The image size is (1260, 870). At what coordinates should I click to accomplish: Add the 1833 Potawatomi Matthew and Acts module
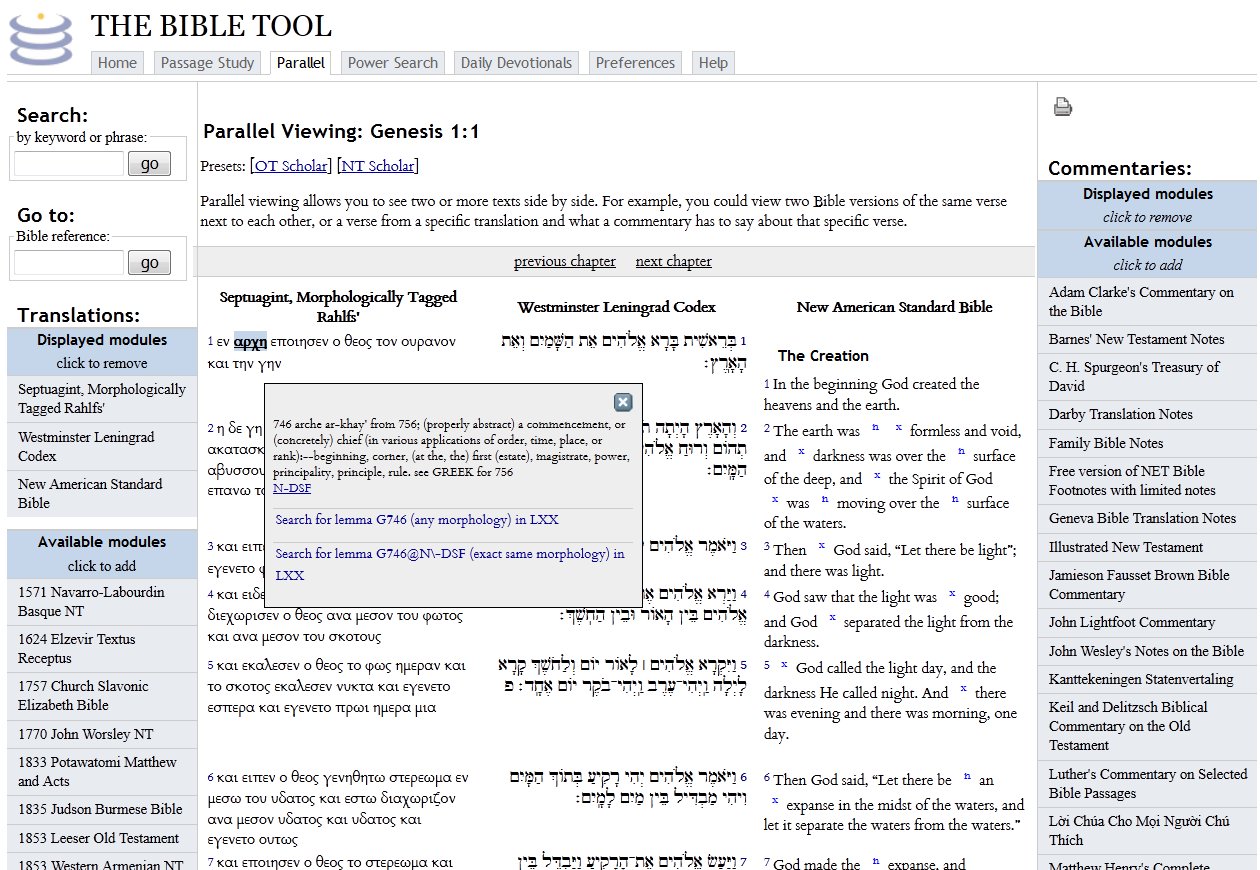tap(102, 772)
